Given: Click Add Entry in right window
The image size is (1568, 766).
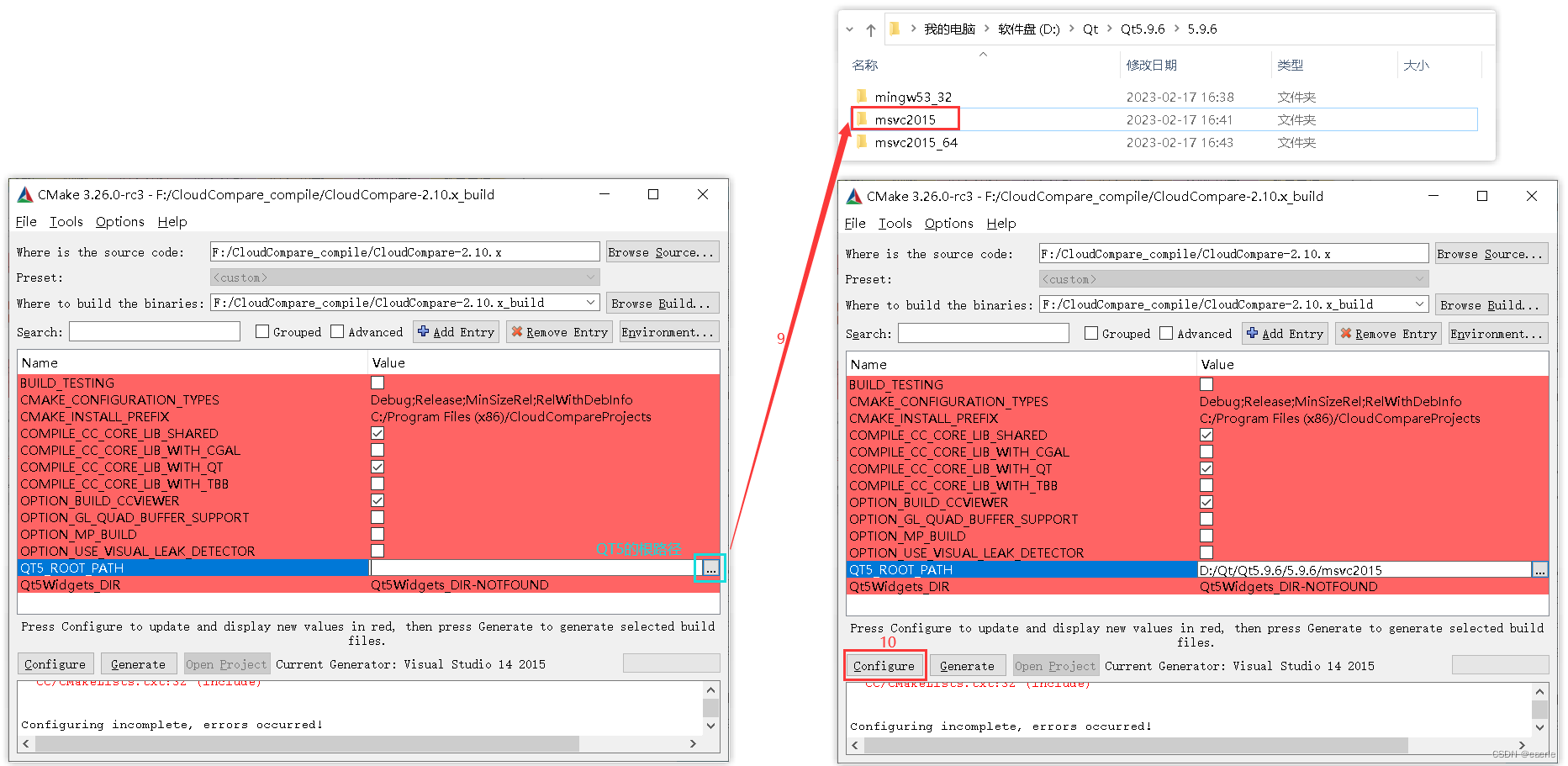Looking at the screenshot, I should (x=1285, y=334).
